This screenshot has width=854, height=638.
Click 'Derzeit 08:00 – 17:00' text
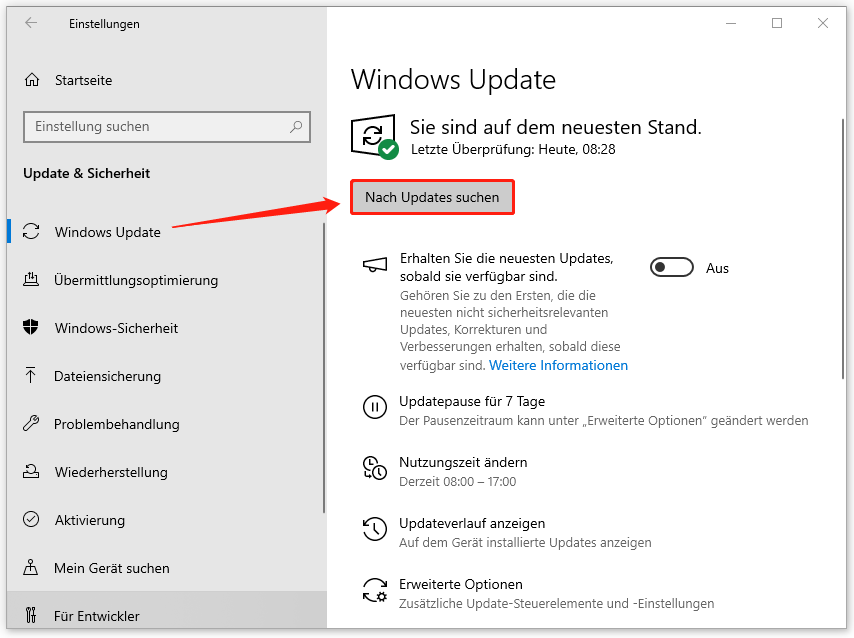(458, 482)
